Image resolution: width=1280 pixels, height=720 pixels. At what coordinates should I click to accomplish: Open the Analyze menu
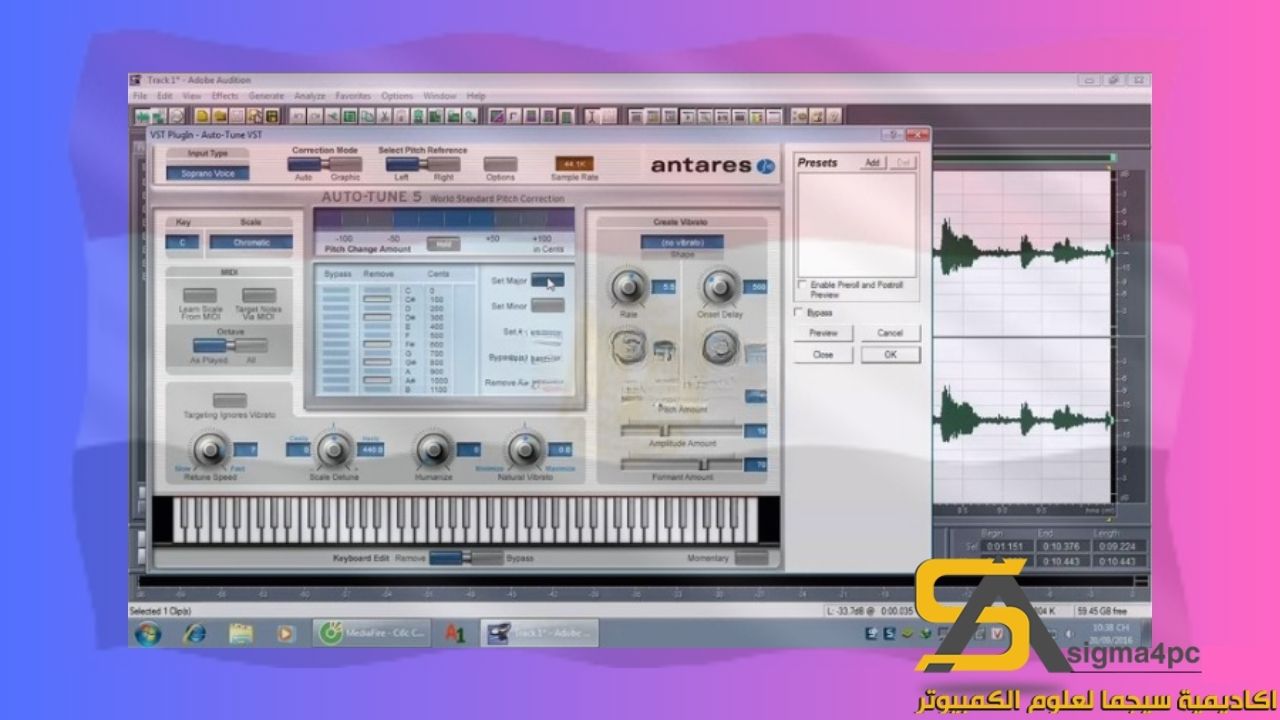point(310,96)
